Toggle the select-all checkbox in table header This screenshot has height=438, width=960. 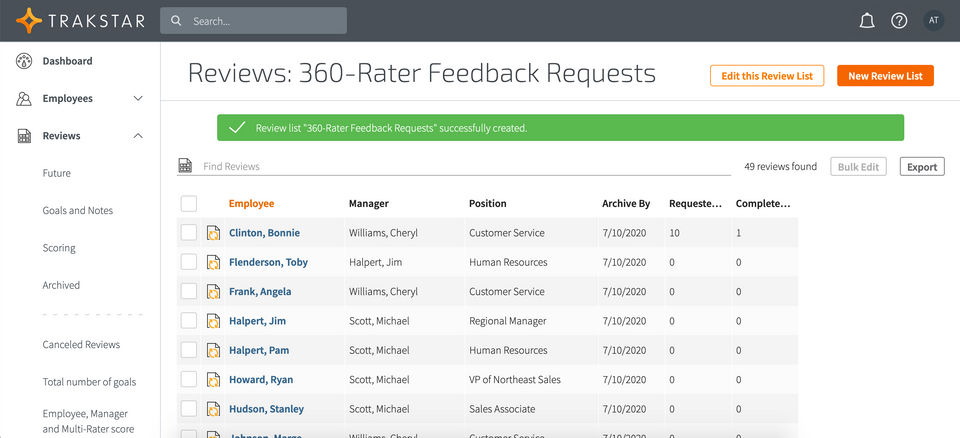(189, 204)
